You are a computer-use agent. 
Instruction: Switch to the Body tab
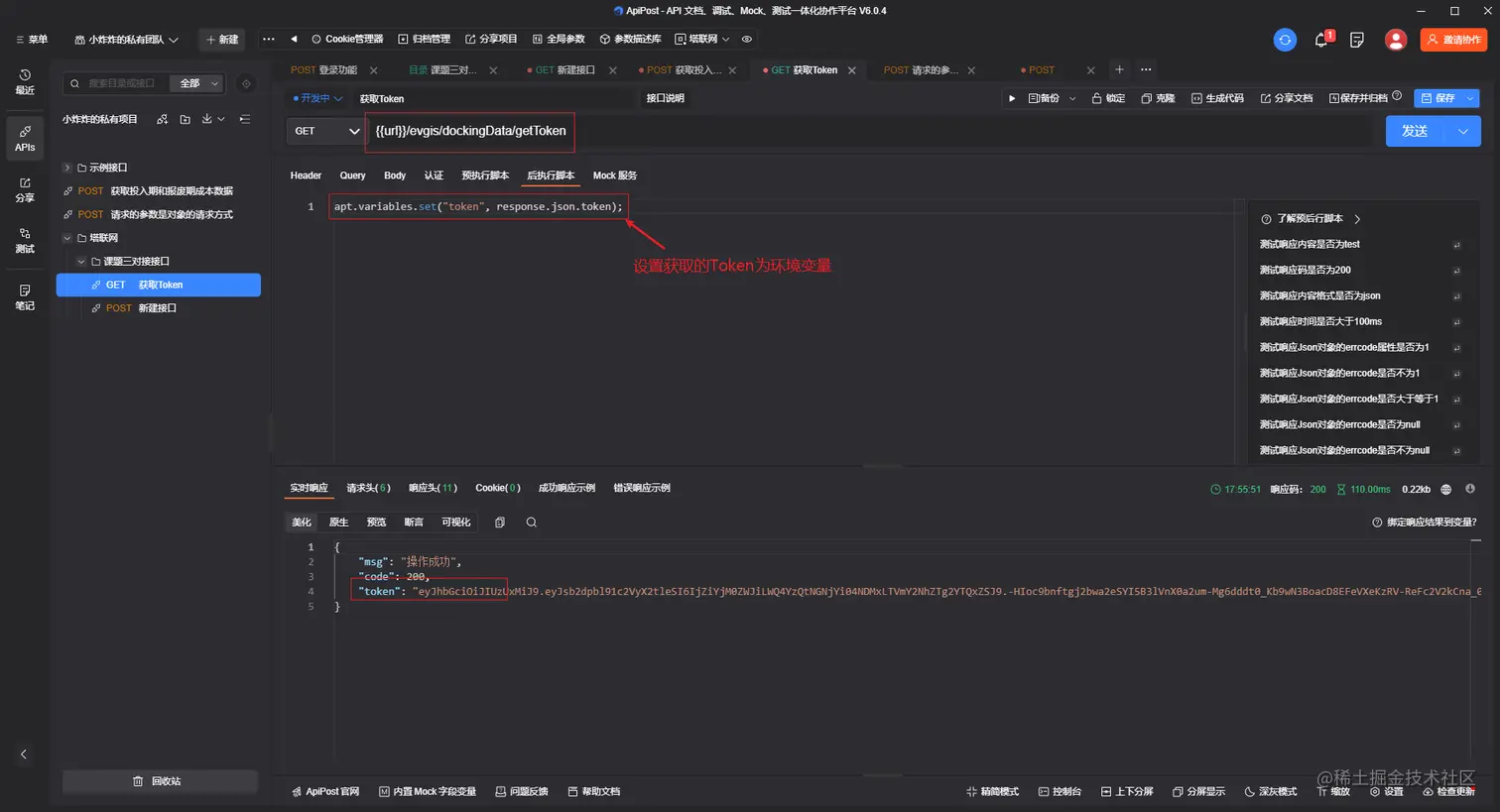point(395,175)
